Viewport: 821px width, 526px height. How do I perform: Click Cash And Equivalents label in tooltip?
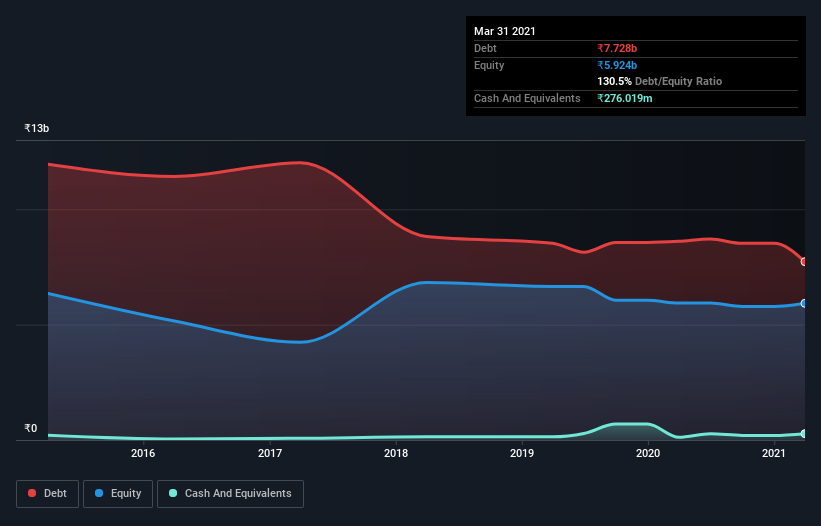527,98
